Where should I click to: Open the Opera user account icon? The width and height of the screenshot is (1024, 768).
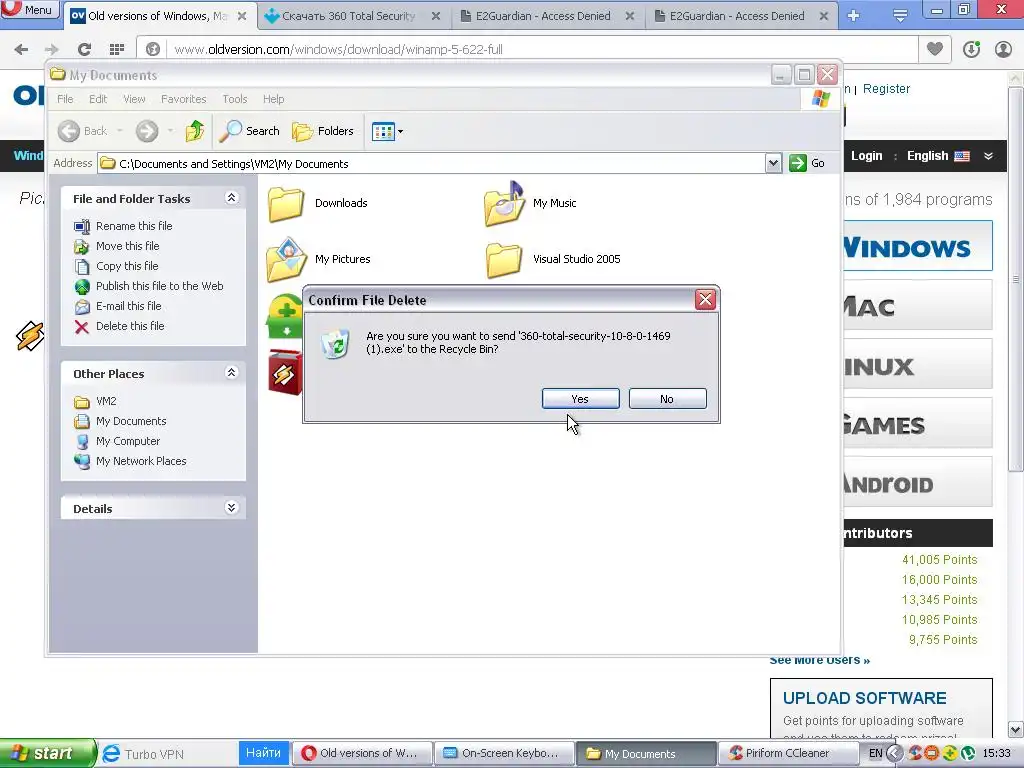point(1004,49)
